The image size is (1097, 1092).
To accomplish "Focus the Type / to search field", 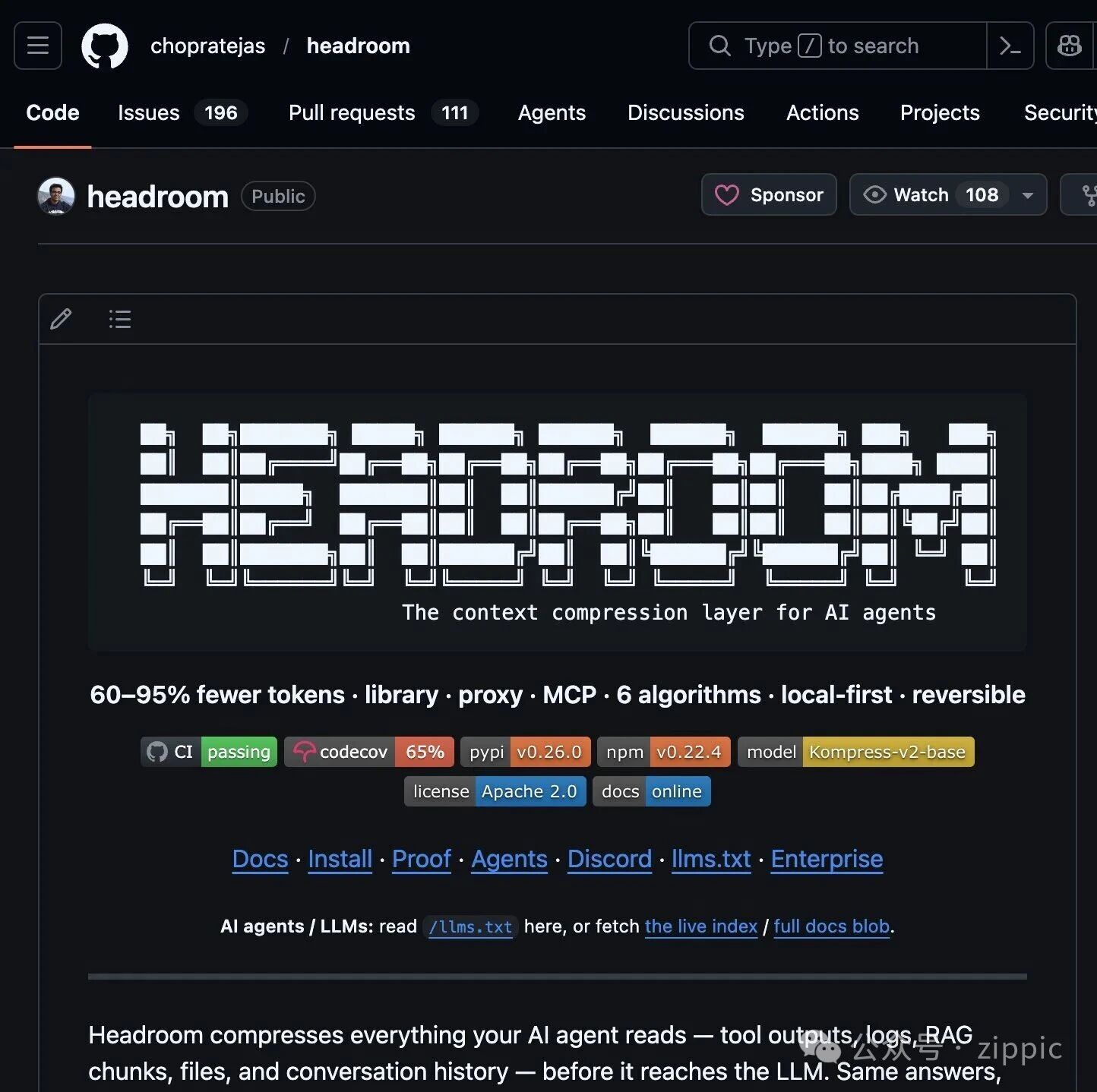I will (x=837, y=46).
